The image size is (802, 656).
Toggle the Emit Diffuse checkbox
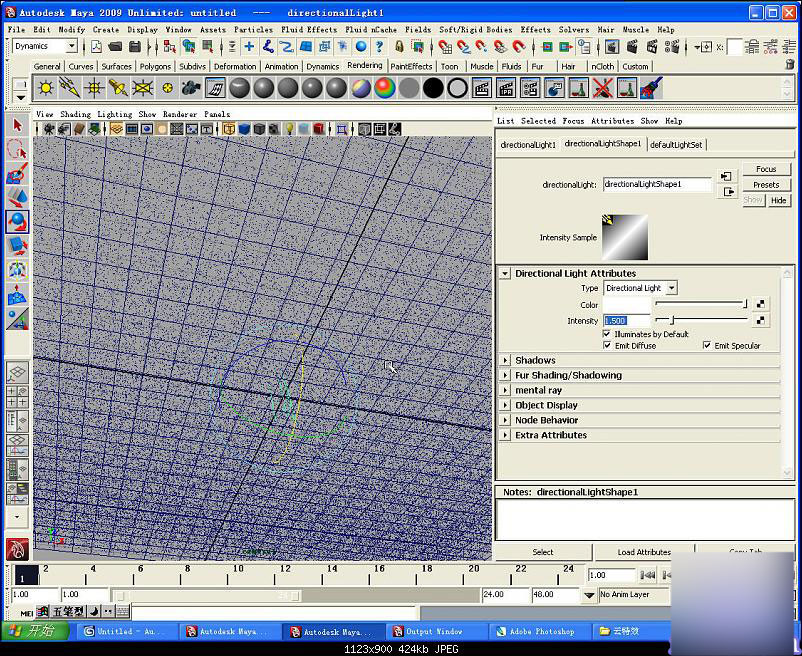(607, 346)
